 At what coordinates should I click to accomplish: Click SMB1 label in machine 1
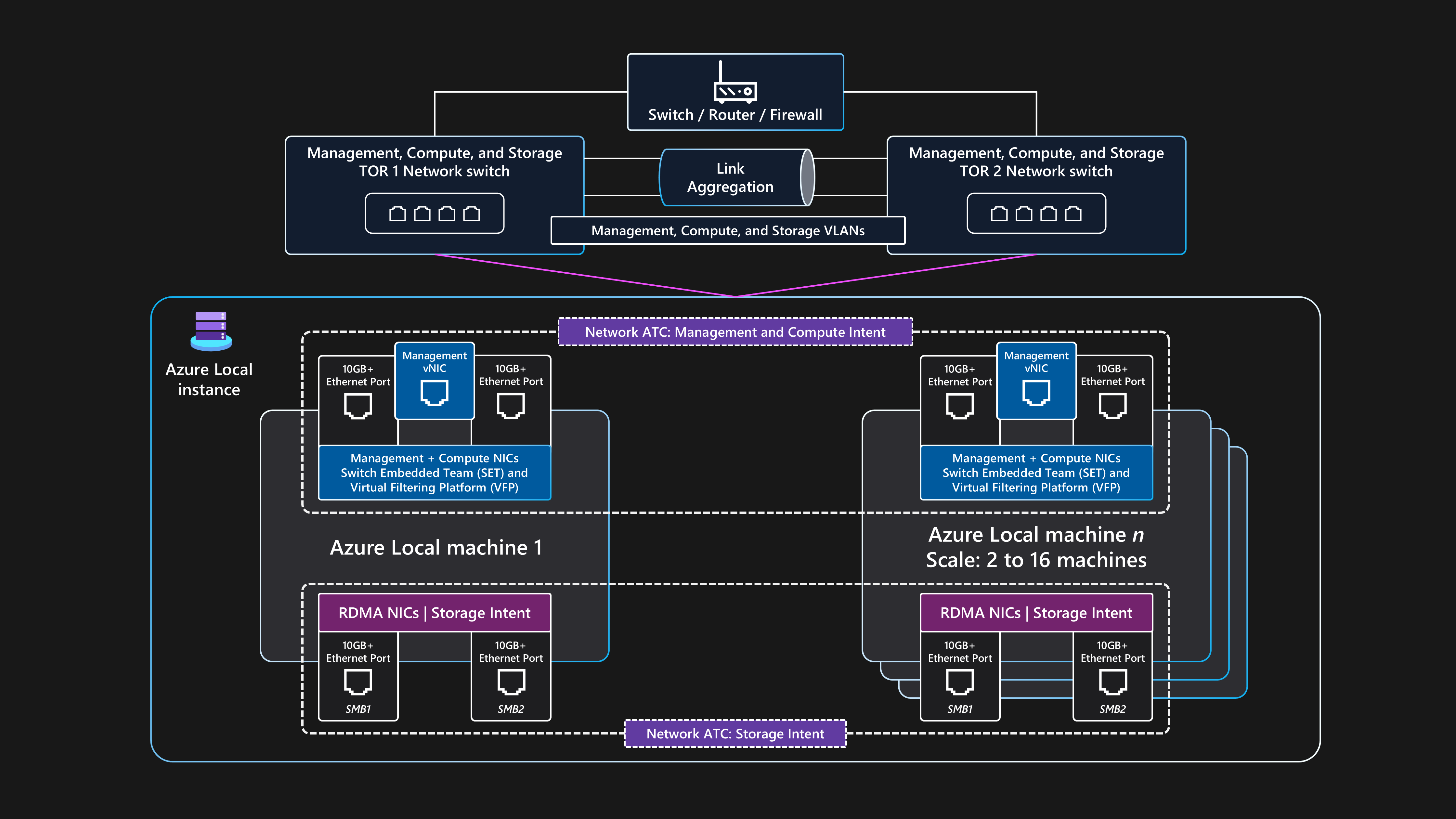click(358, 709)
